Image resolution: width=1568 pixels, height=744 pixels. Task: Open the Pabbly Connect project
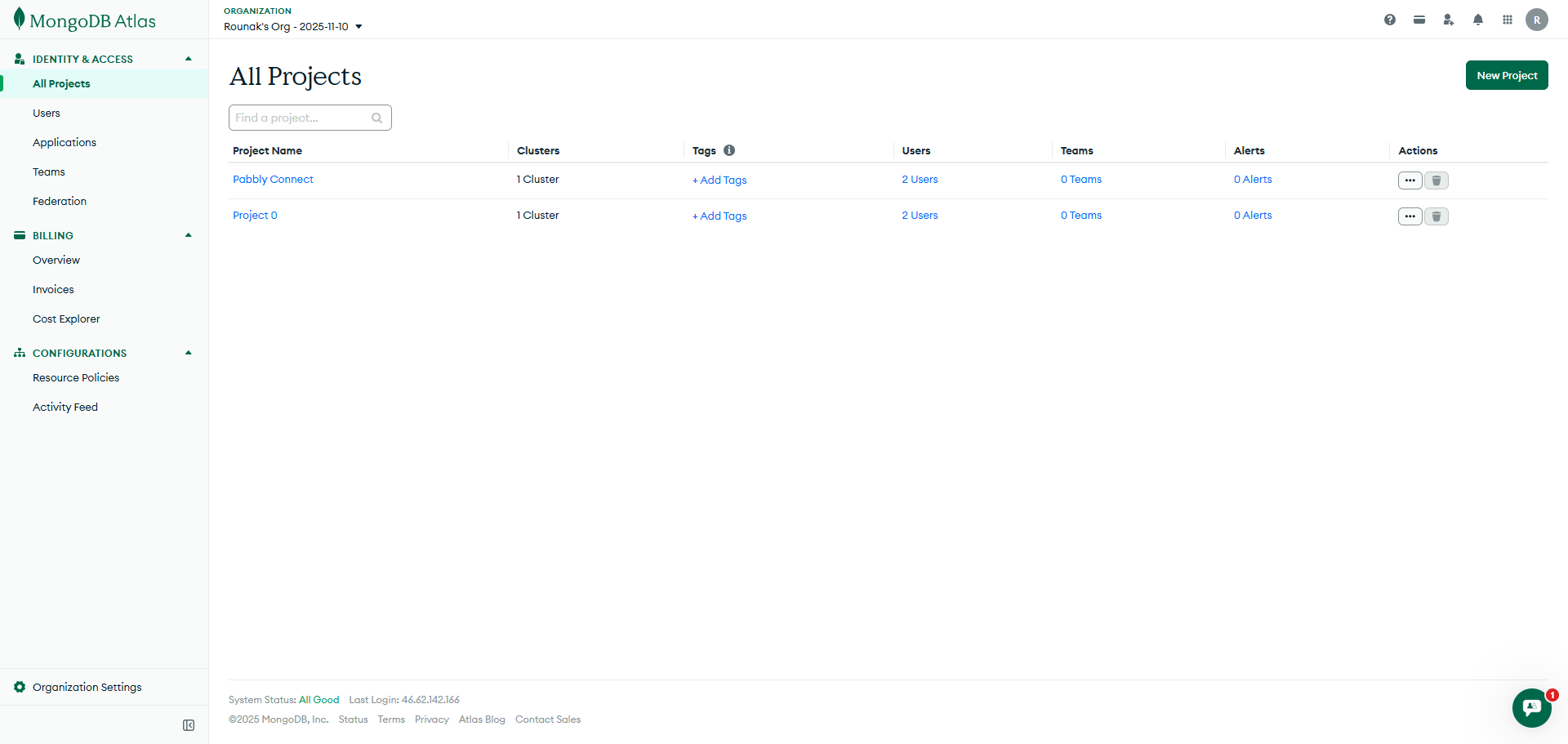(273, 180)
